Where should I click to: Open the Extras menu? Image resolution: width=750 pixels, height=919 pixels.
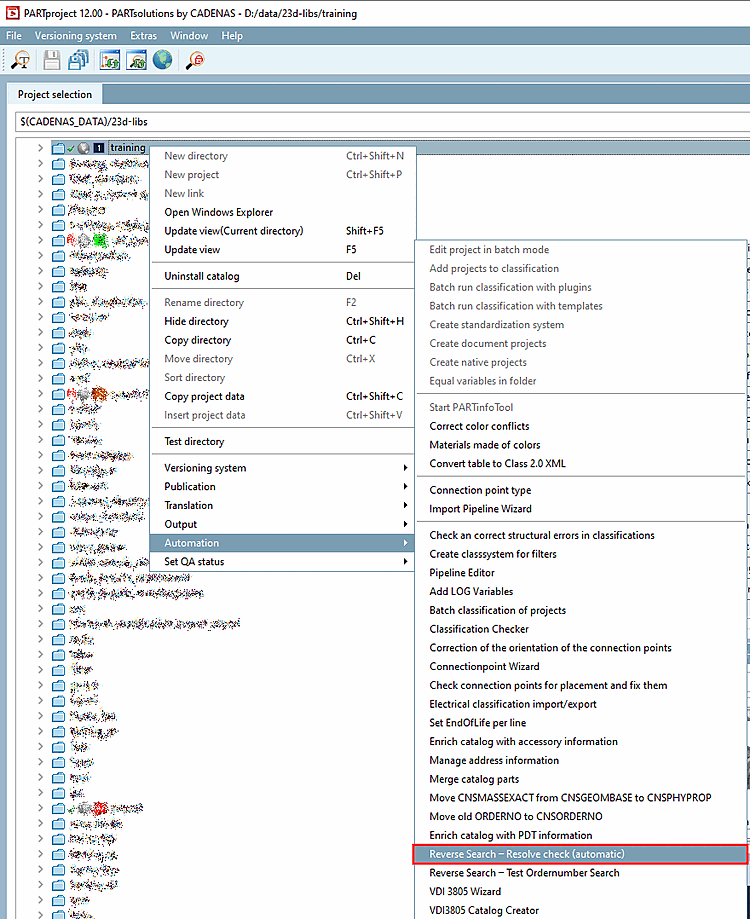point(144,36)
